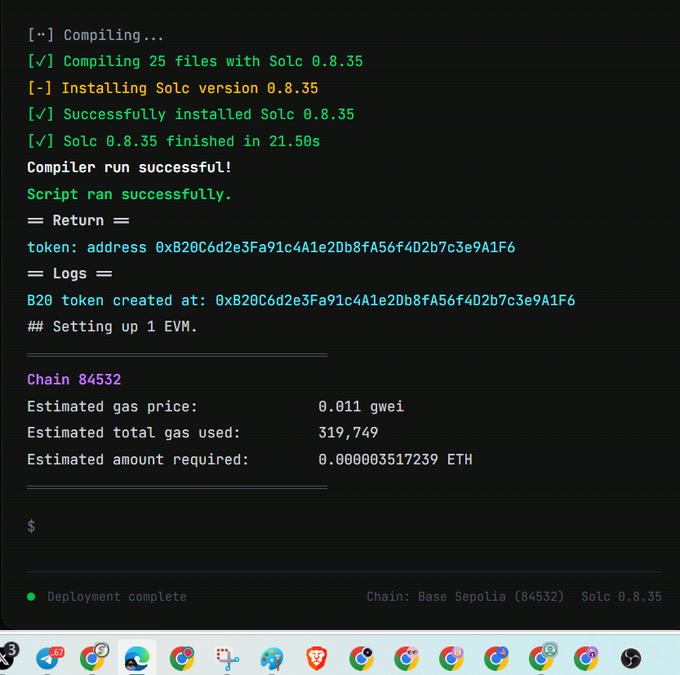Click the '== Logs ==' section header
Image resolution: width=680 pixels, height=675 pixels.
tap(69, 274)
